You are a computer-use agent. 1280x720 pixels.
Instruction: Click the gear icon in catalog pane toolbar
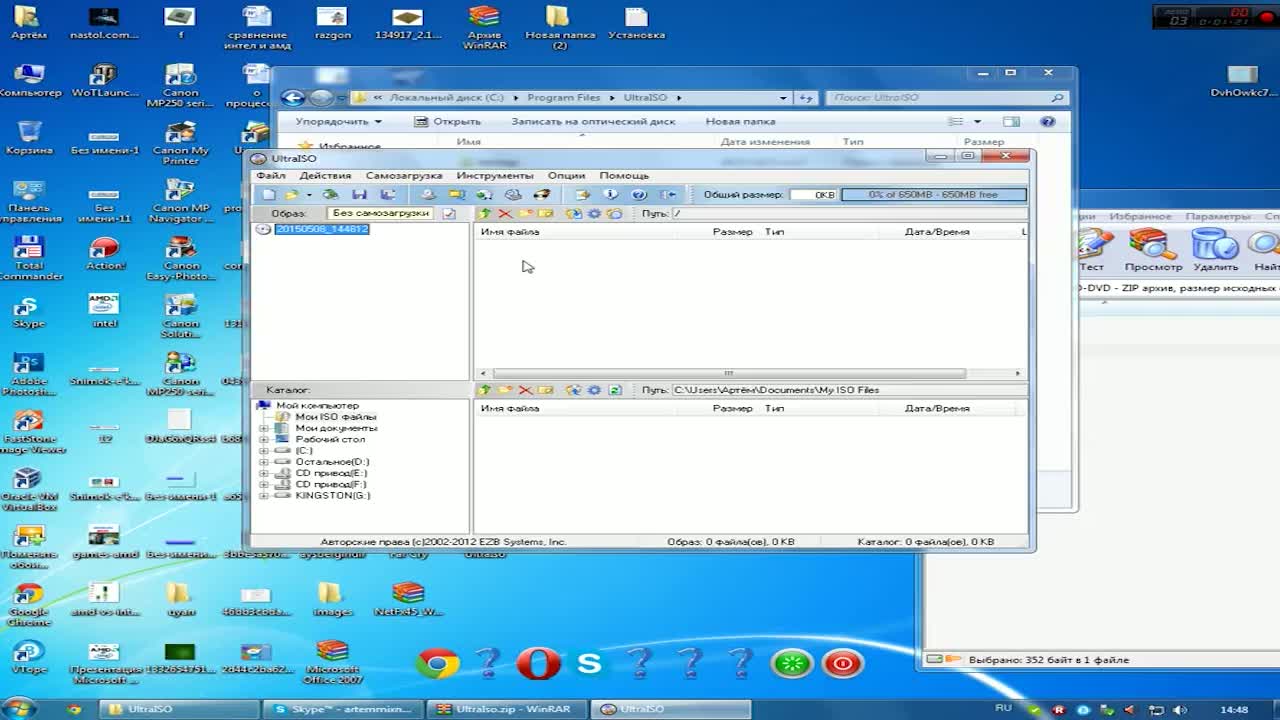pos(594,390)
